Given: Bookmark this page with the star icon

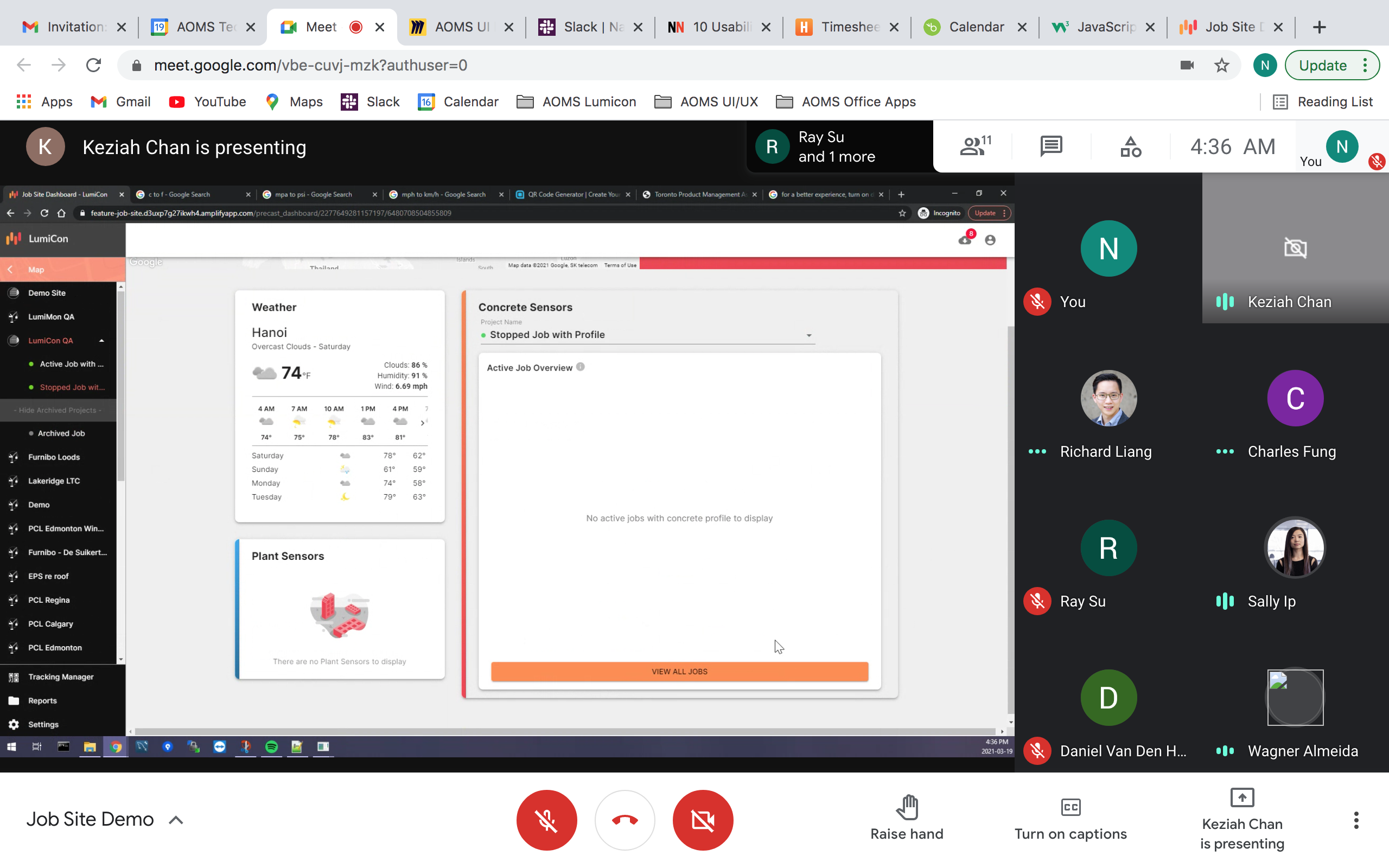Looking at the screenshot, I should [x=1221, y=66].
